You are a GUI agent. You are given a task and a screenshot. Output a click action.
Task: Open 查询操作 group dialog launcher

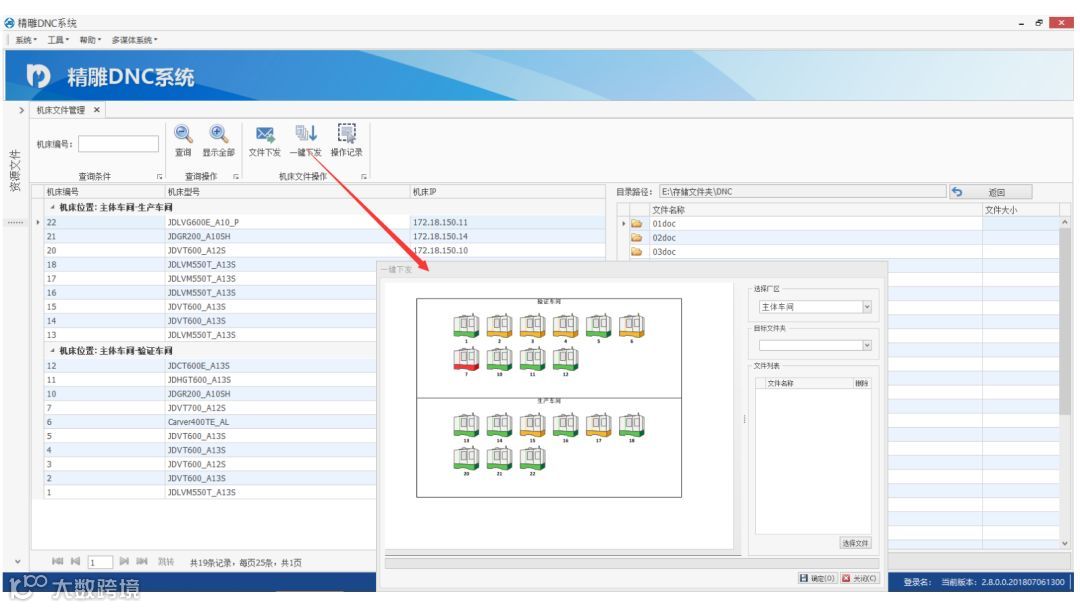[x=236, y=177]
